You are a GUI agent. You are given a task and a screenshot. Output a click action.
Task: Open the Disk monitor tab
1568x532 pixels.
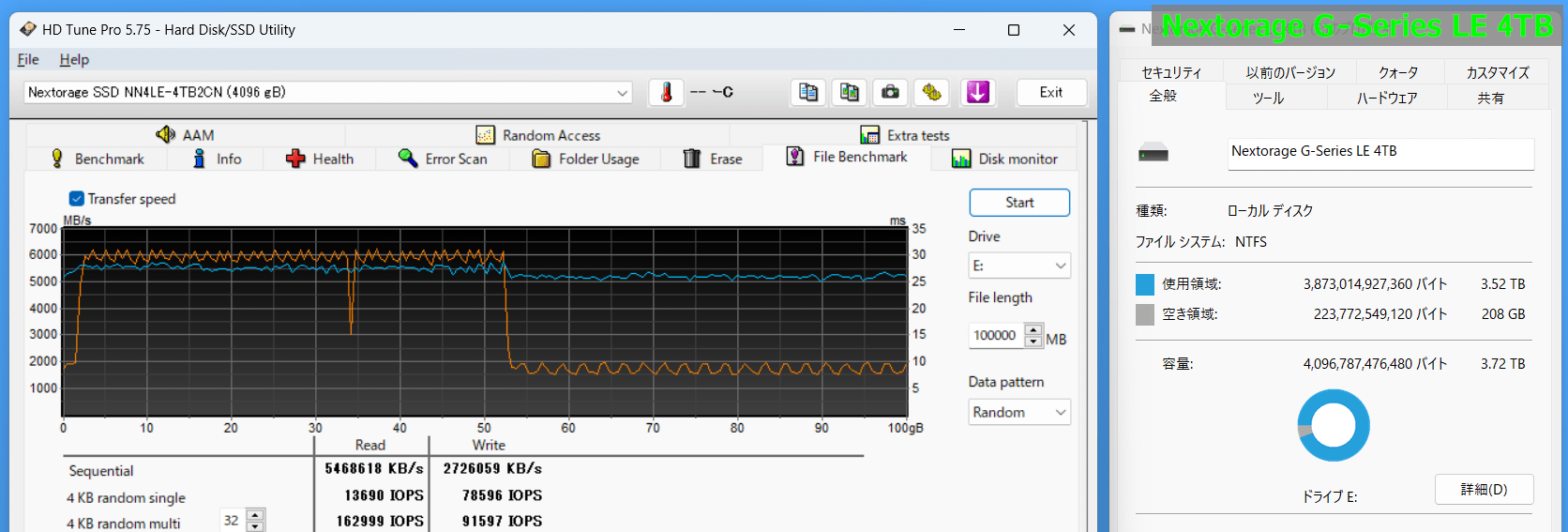(1004, 159)
